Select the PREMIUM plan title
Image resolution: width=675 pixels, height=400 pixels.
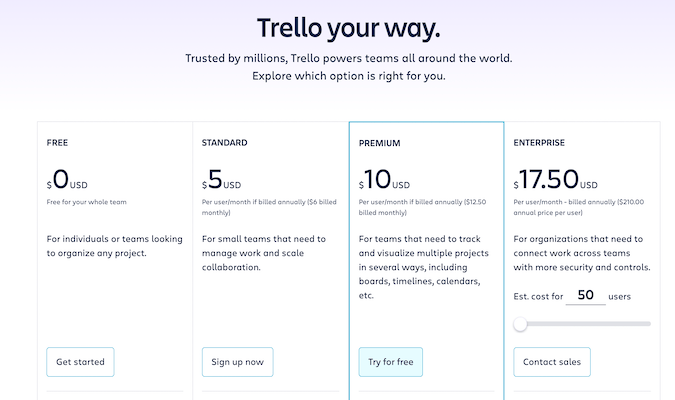(x=379, y=143)
